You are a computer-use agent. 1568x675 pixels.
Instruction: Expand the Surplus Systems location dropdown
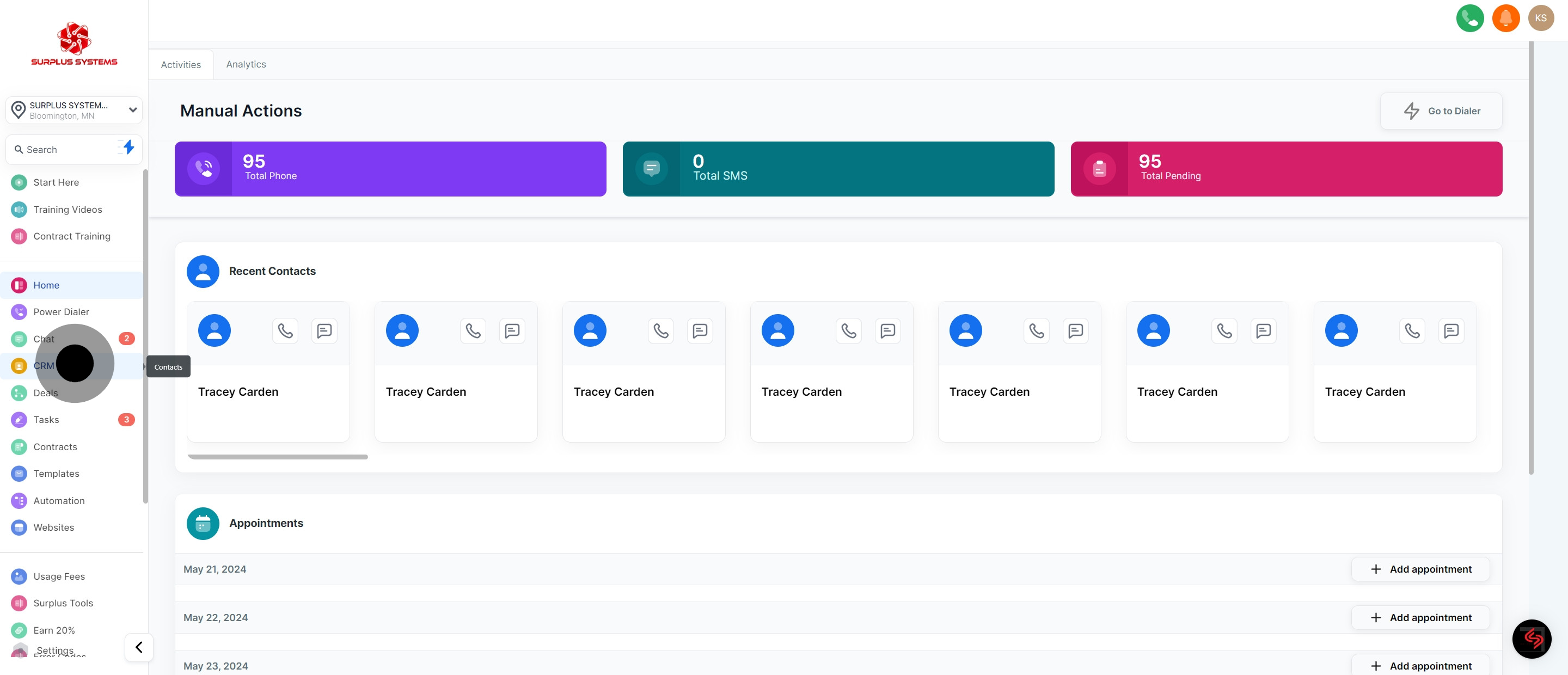132,110
